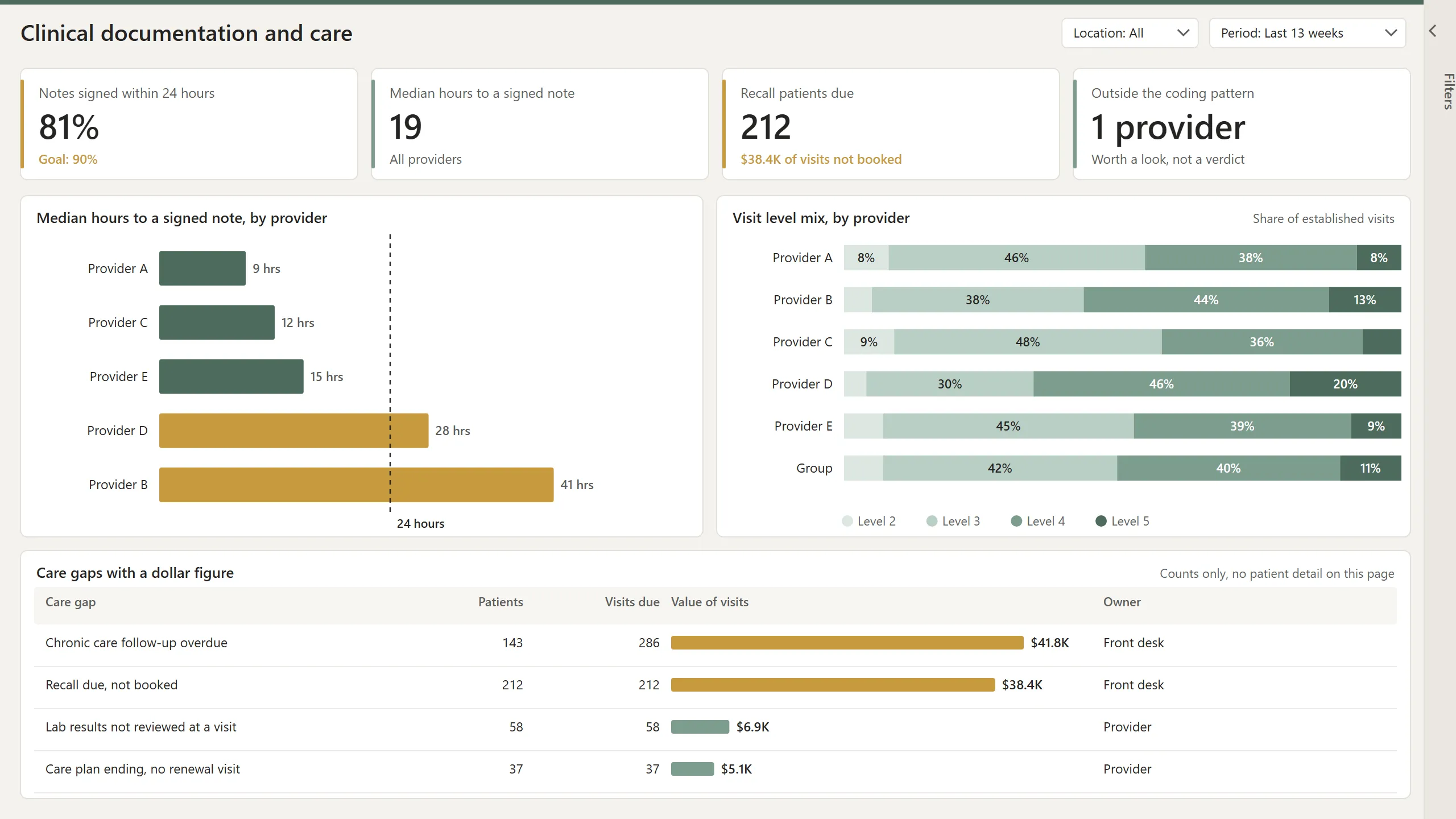Image resolution: width=1456 pixels, height=819 pixels.
Task: Click the Level 3 legend swatch
Action: click(932, 521)
